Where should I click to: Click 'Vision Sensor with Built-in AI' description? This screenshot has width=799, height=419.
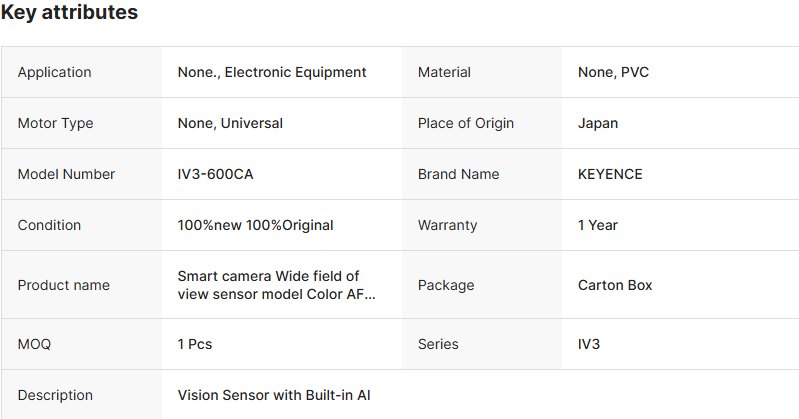(x=274, y=395)
